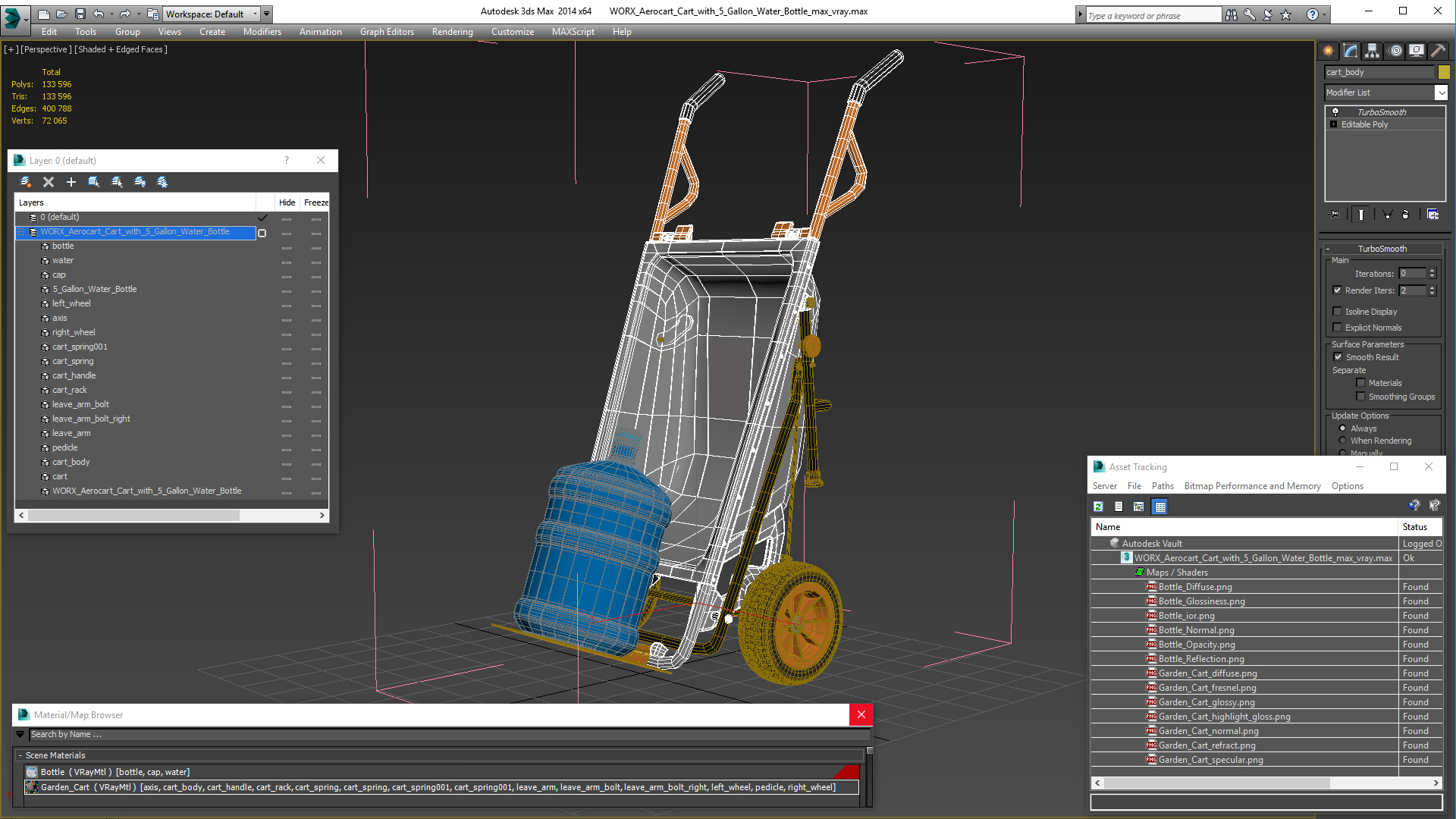The height and width of the screenshot is (819, 1456).
Task: Click the Shaded + Edged Faces viewport label
Action: point(121,49)
